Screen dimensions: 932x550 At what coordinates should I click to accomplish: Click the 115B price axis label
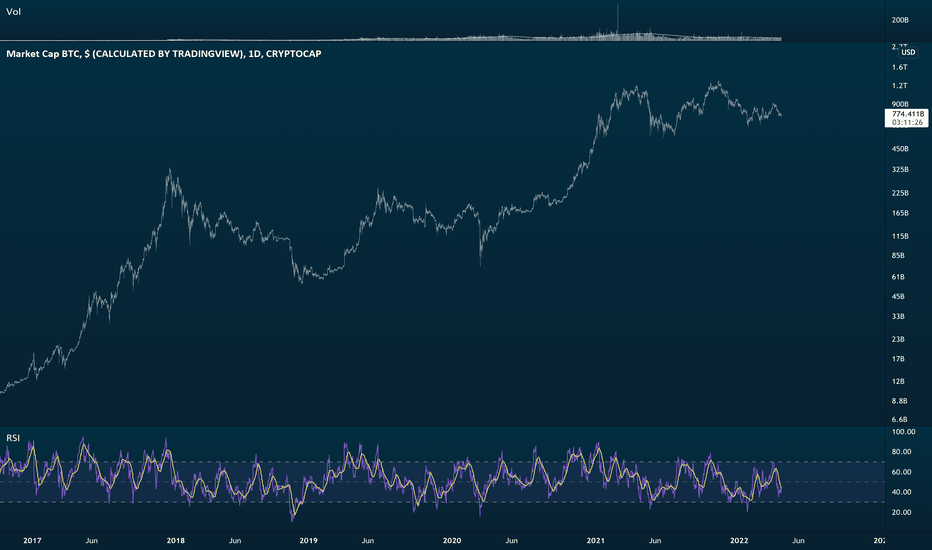click(x=900, y=236)
